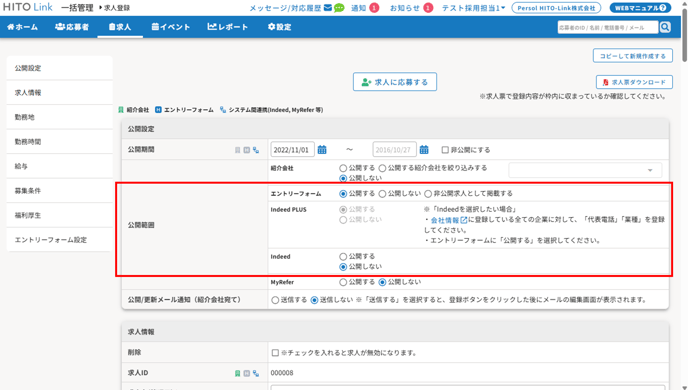Click Persol HITO-Link株式会社 button
The image size is (688, 390).
pos(556,8)
